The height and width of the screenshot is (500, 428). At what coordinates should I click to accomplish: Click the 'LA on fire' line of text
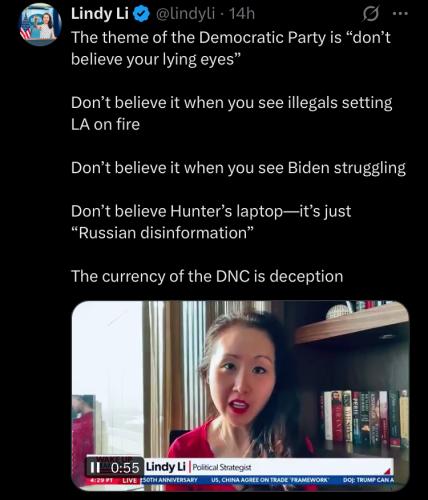coord(105,124)
